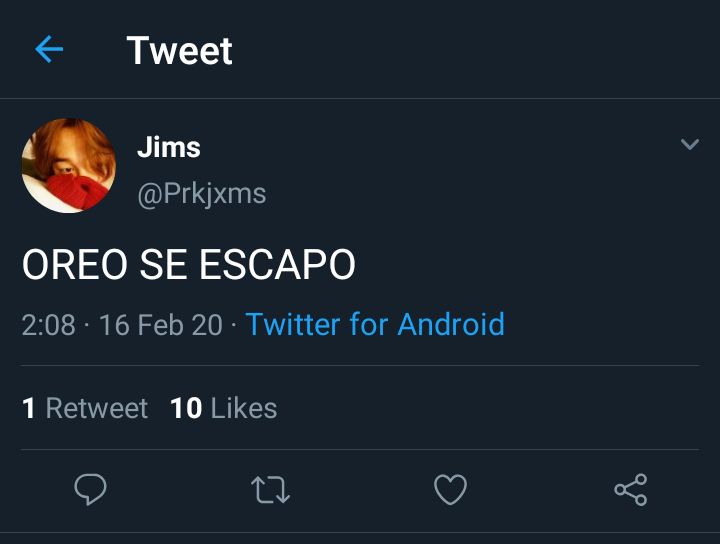The width and height of the screenshot is (720, 544).
Task: Click the word Android in the source link
Action: pos(451,324)
